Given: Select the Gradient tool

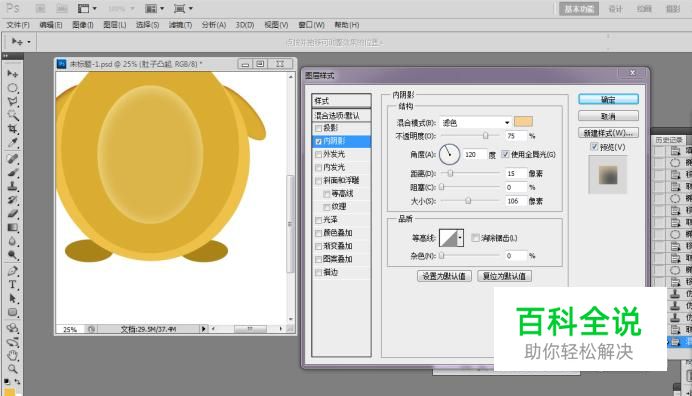Looking at the screenshot, I should tap(12, 228).
